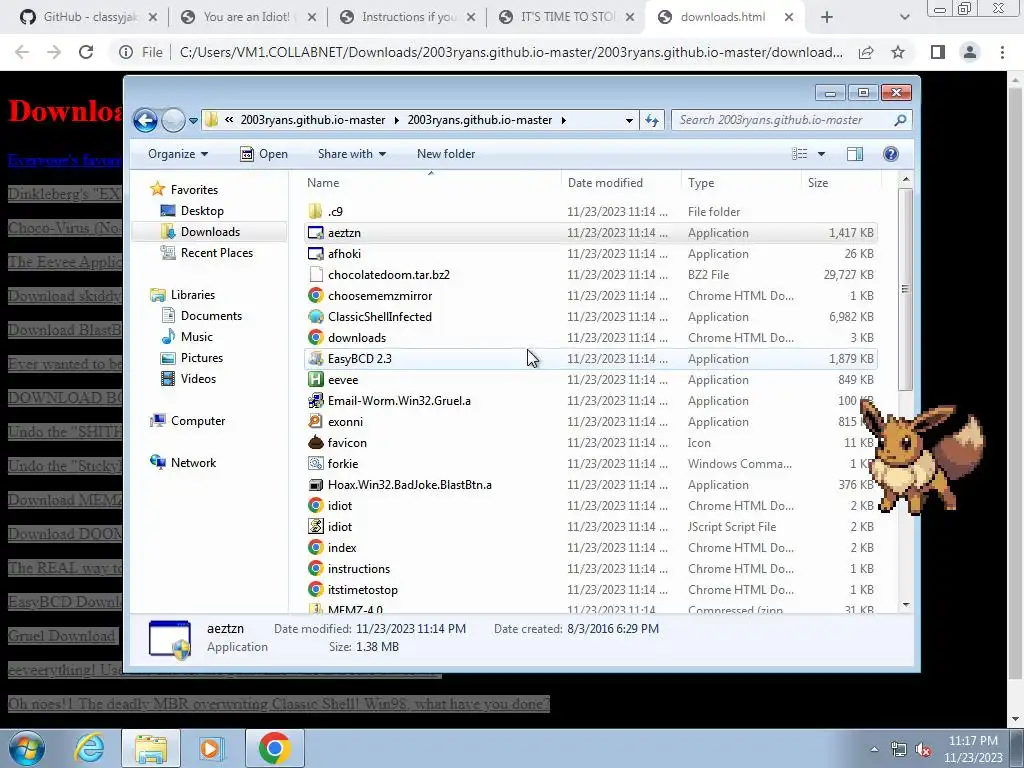Viewport: 1024px width, 768px height.
Task: Select the instructions HTML file icon
Action: pos(315,569)
